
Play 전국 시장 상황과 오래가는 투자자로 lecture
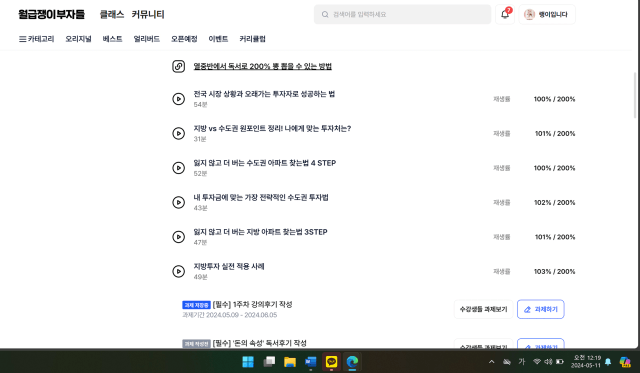click(178, 99)
